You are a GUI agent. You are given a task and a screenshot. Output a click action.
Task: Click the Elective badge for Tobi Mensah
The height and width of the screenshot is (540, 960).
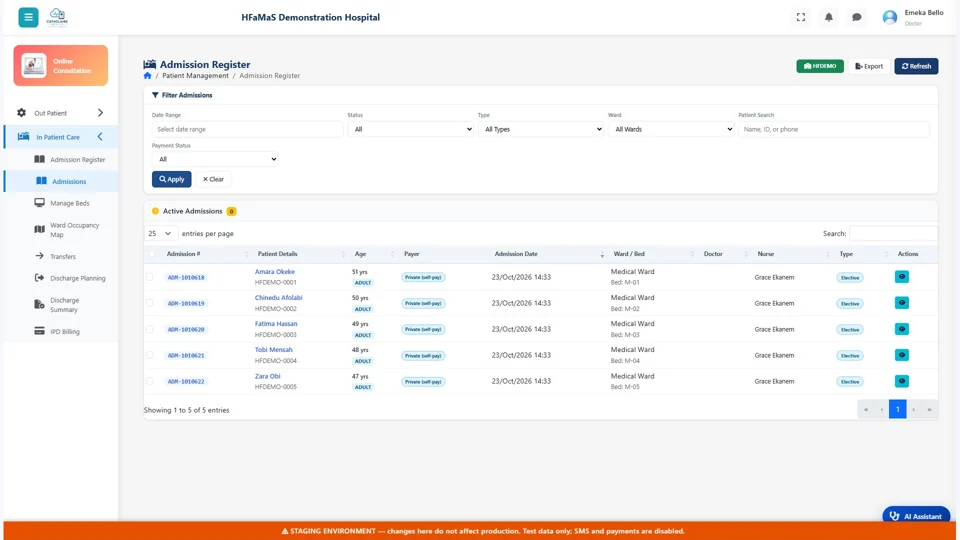pos(850,356)
